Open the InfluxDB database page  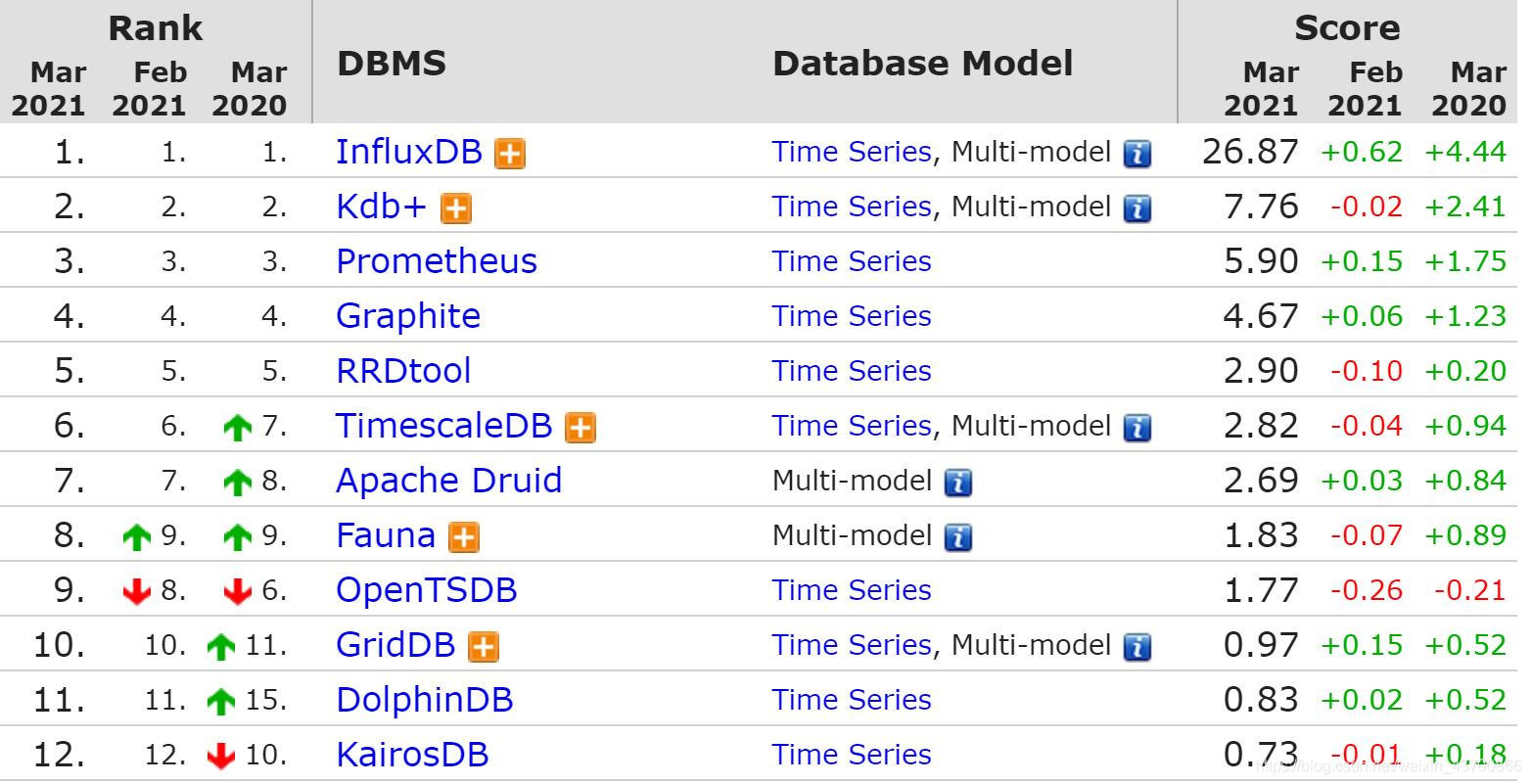coord(409,152)
